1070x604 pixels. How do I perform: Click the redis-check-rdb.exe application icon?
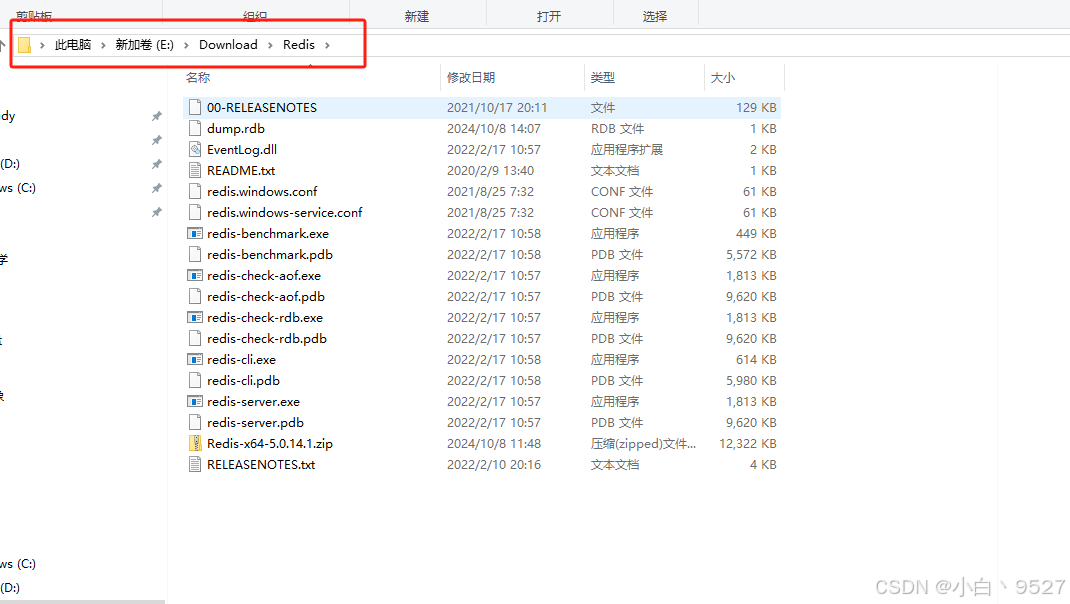(195, 317)
